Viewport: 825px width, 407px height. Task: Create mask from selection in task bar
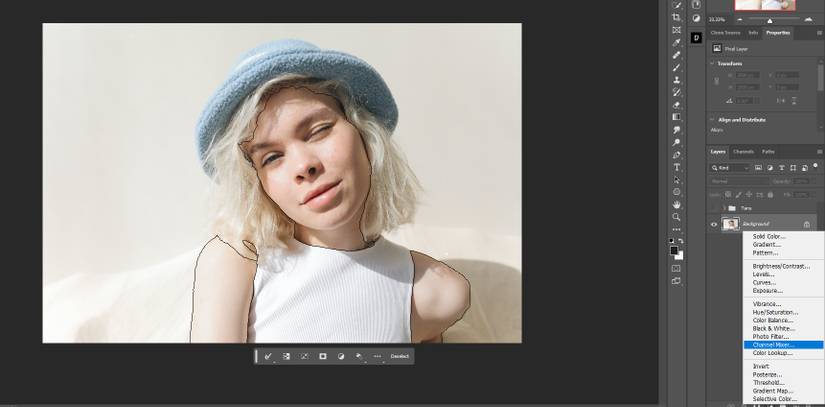click(323, 356)
